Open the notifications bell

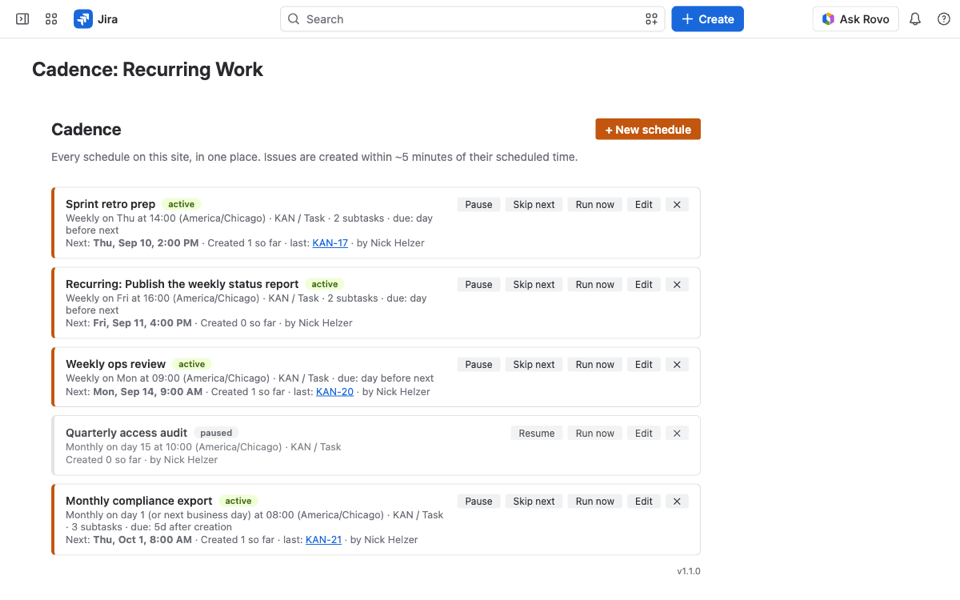[915, 19]
